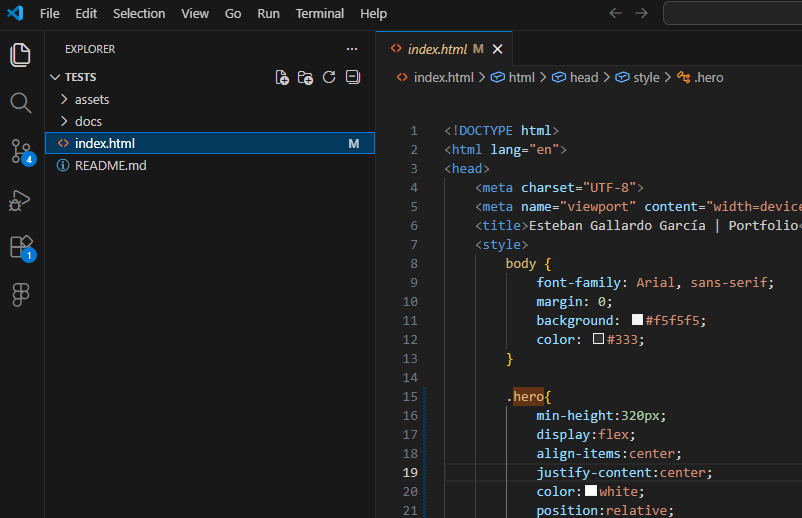Viewport: 802px width, 518px height.
Task: Open Run and Debug view
Action: [x=21, y=200]
